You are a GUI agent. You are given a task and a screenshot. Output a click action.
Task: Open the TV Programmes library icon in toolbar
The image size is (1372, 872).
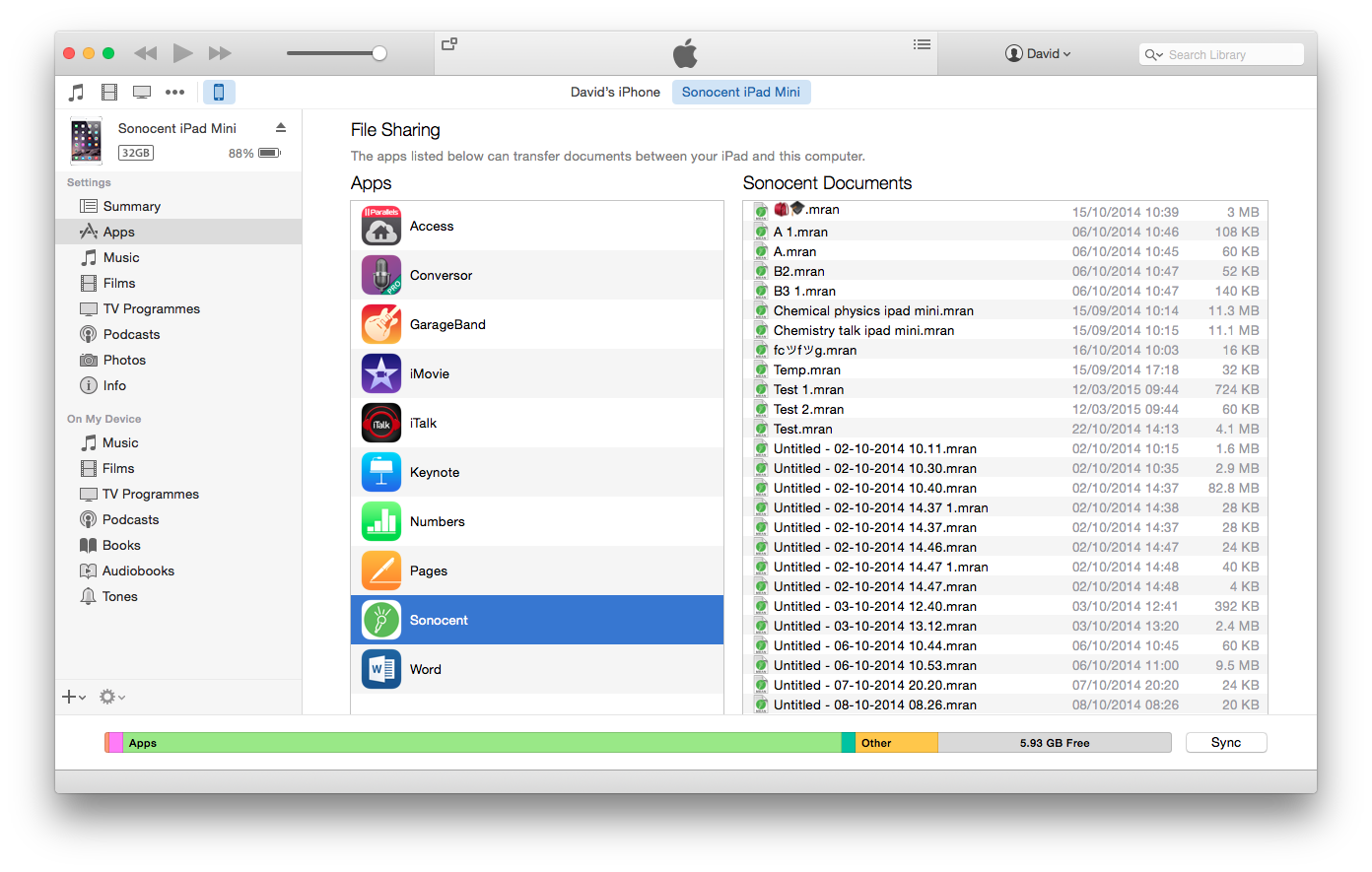(x=142, y=93)
